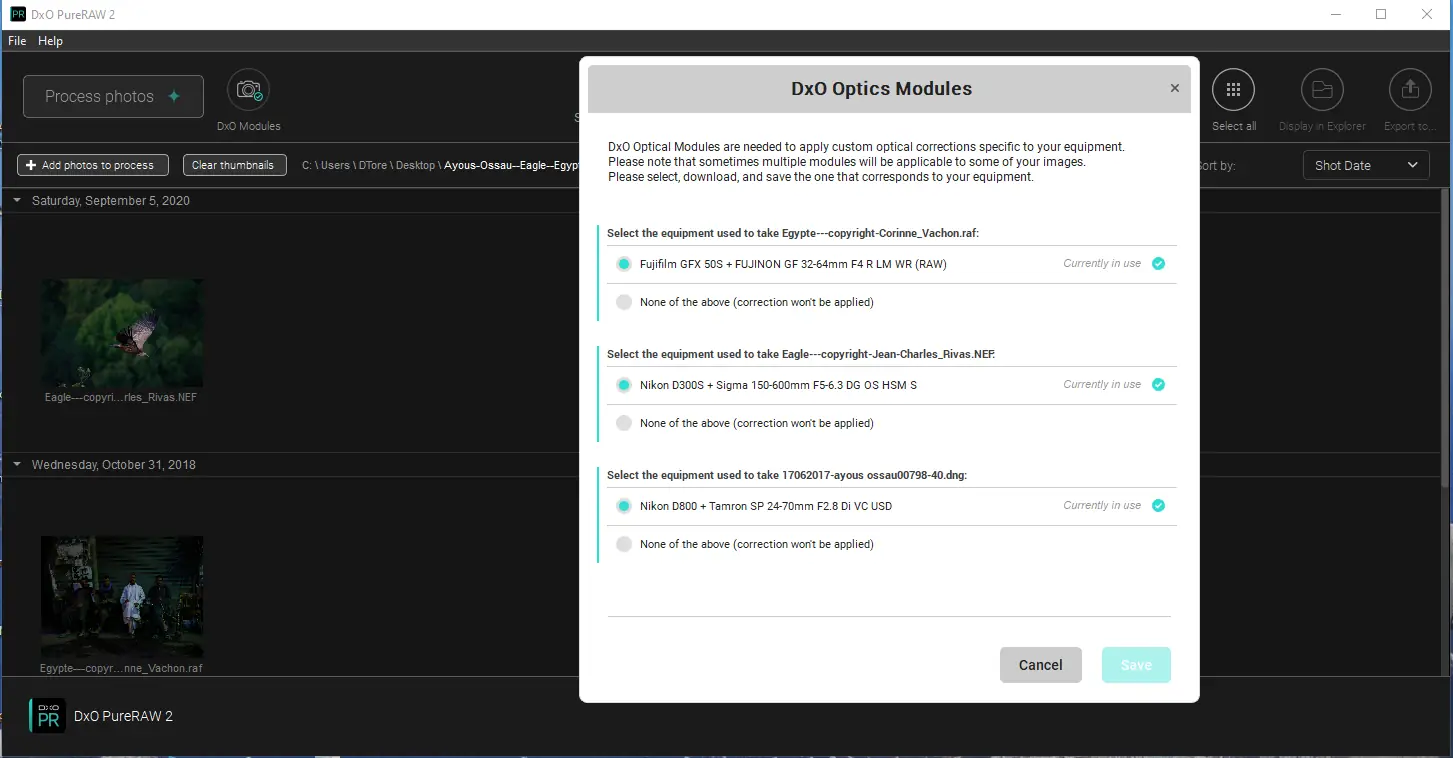Click the DxO PR logo in bottom bar
Screen dimensions: 1453x758
(47, 716)
